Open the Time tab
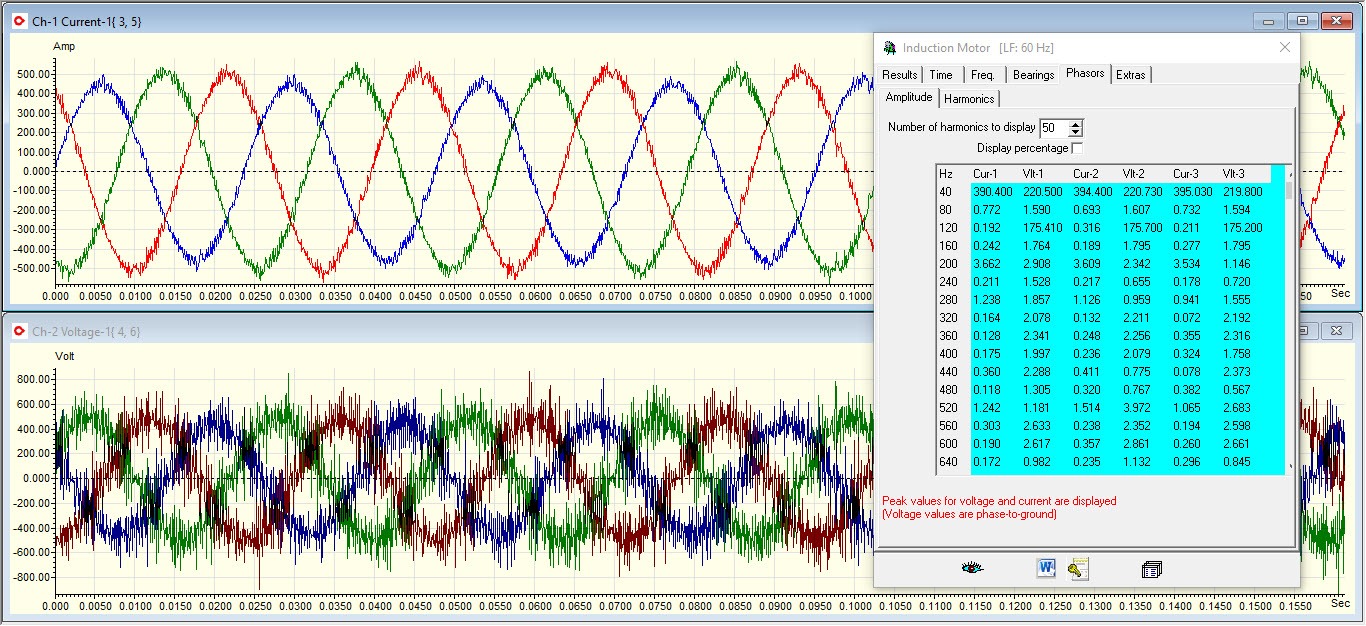 (x=941, y=75)
